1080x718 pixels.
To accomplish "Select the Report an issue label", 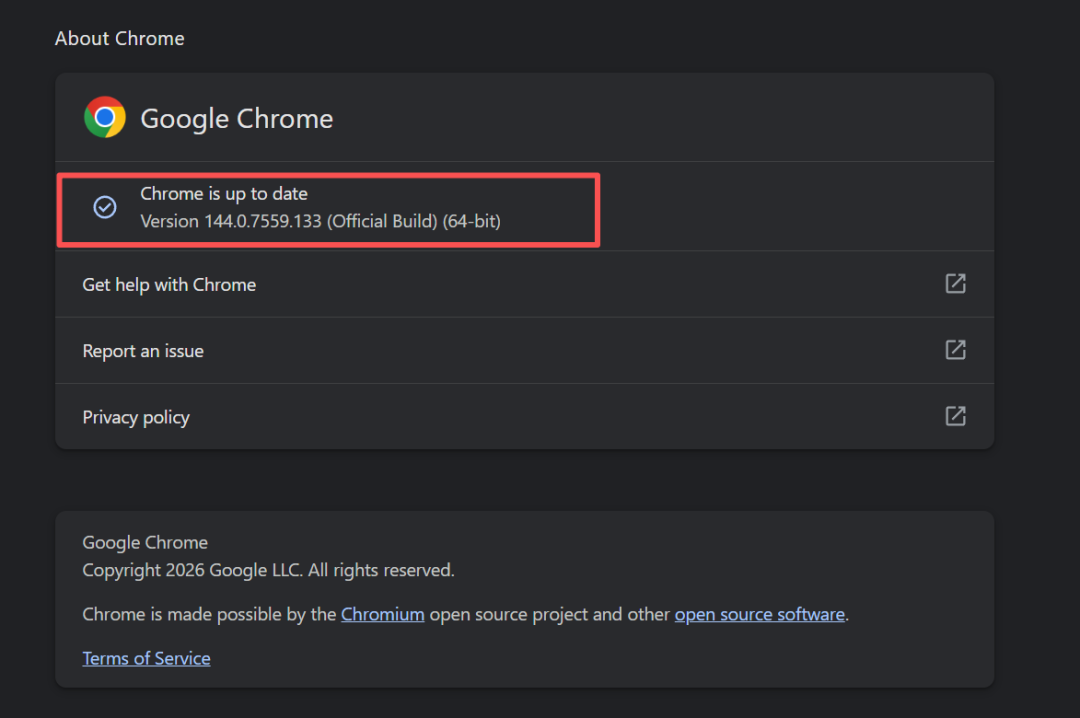I will click(x=143, y=351).
